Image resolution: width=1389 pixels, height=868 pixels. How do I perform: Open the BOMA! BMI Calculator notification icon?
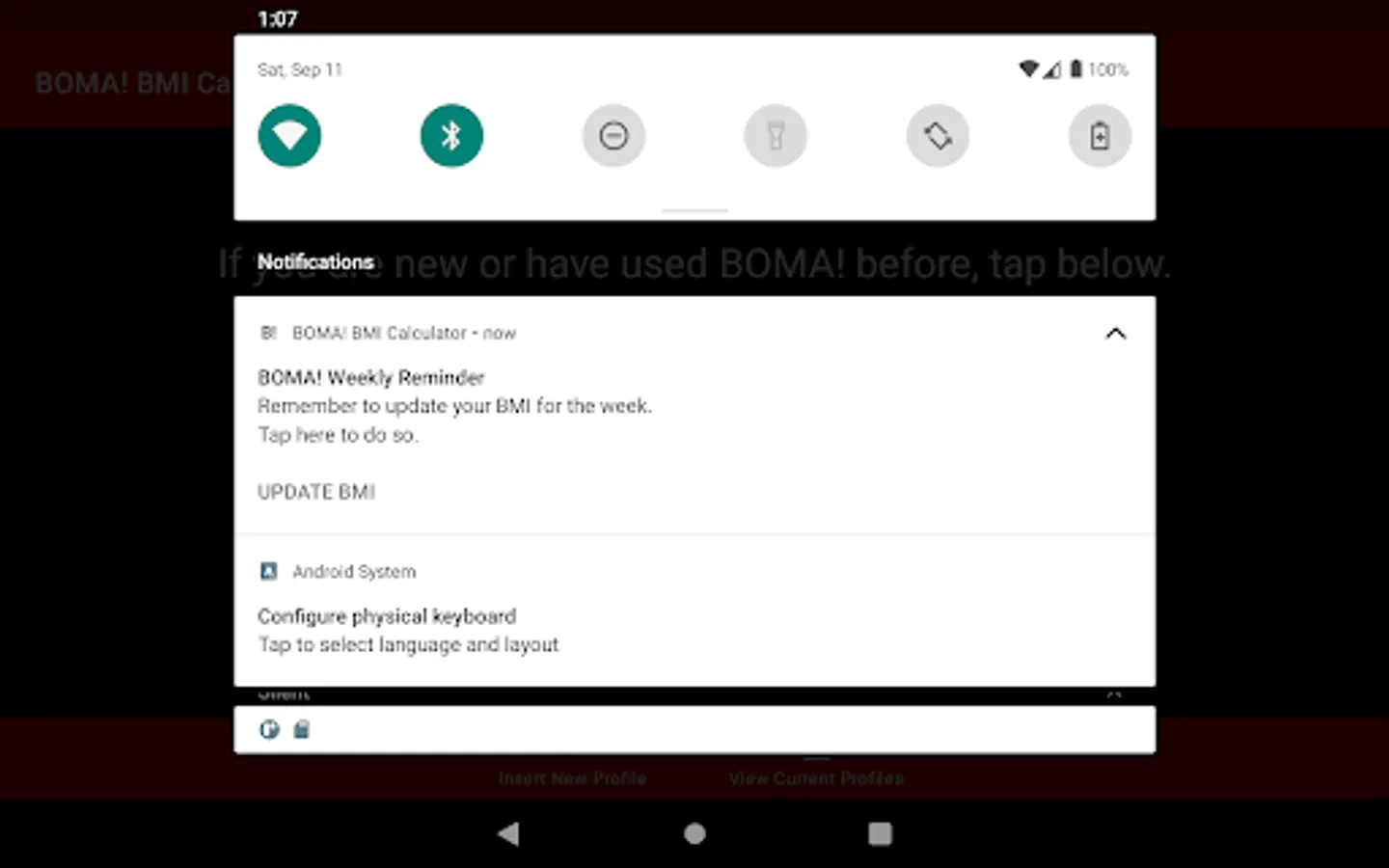pyautogui.click(x=269, y=333)
